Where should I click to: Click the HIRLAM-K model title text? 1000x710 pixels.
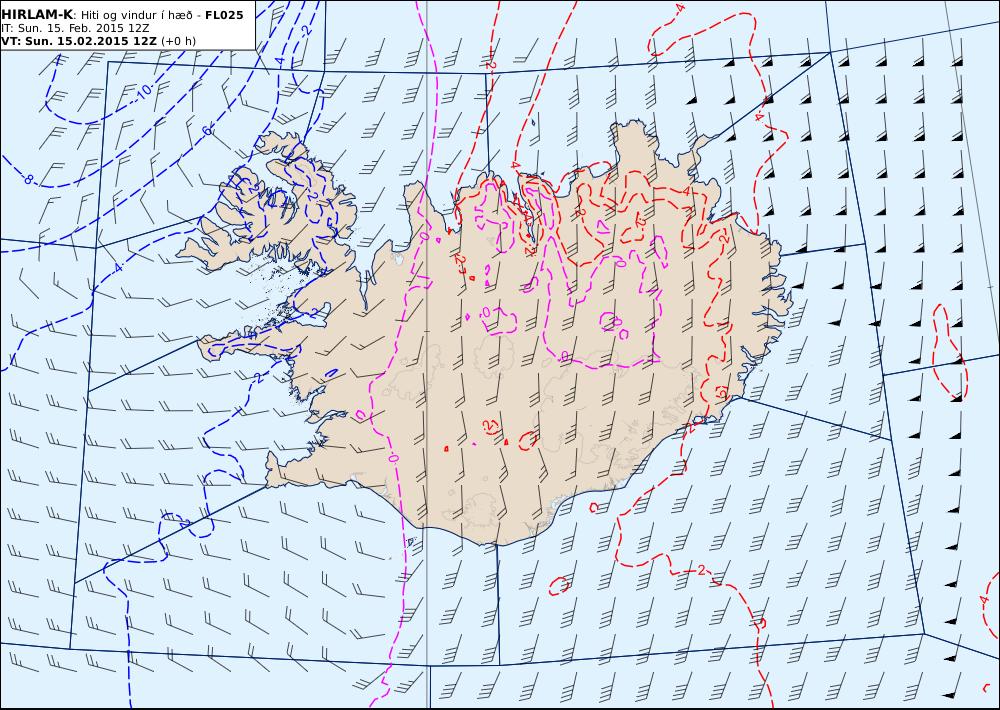pos(37,15)
